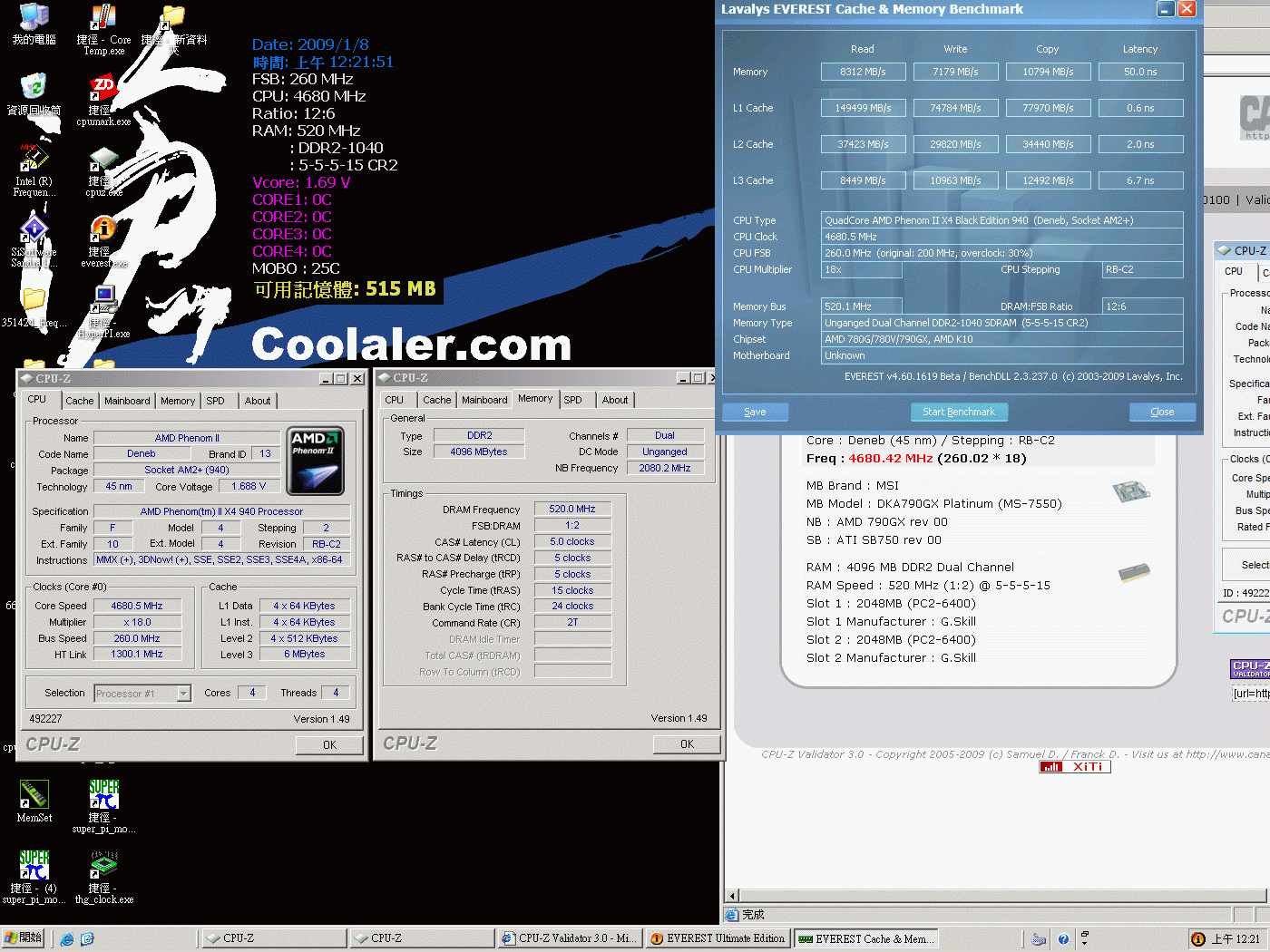Screen dimensions: 1270x952
Task: Open the 351424_Freq folder icon
Action: click(x=34, y=306)
